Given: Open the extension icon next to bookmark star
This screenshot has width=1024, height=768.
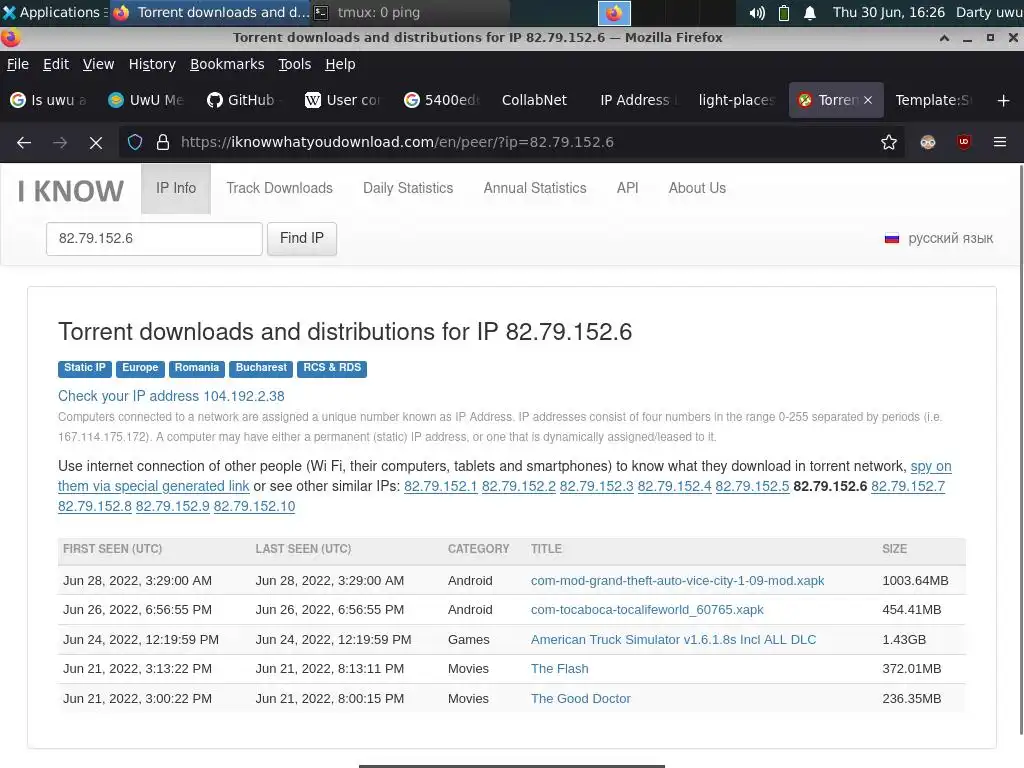Looking at the screenshot, I should (x=927, y=142).
